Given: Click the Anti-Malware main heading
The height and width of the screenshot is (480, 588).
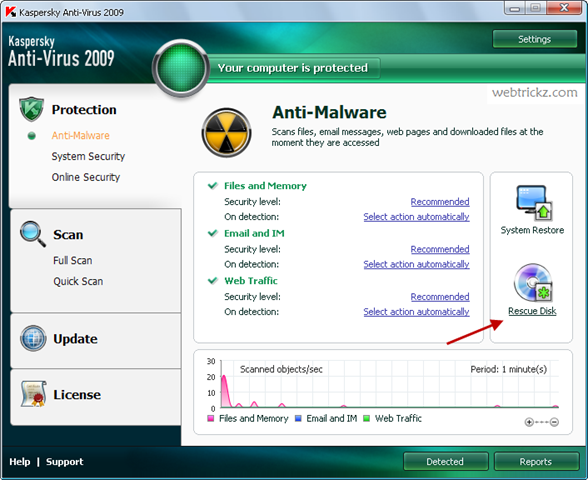Looking at the screenshot, I should [329, 112].
